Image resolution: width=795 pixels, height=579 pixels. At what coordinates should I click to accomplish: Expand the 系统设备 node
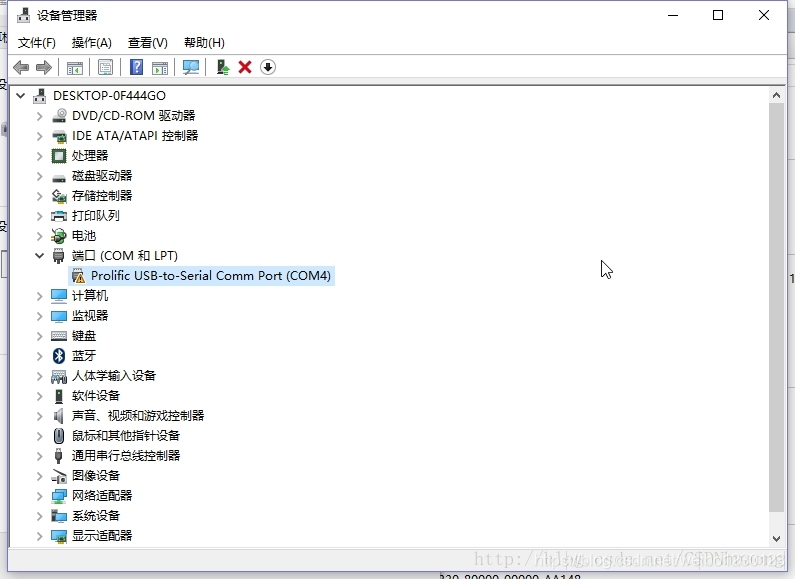(40, 516)
